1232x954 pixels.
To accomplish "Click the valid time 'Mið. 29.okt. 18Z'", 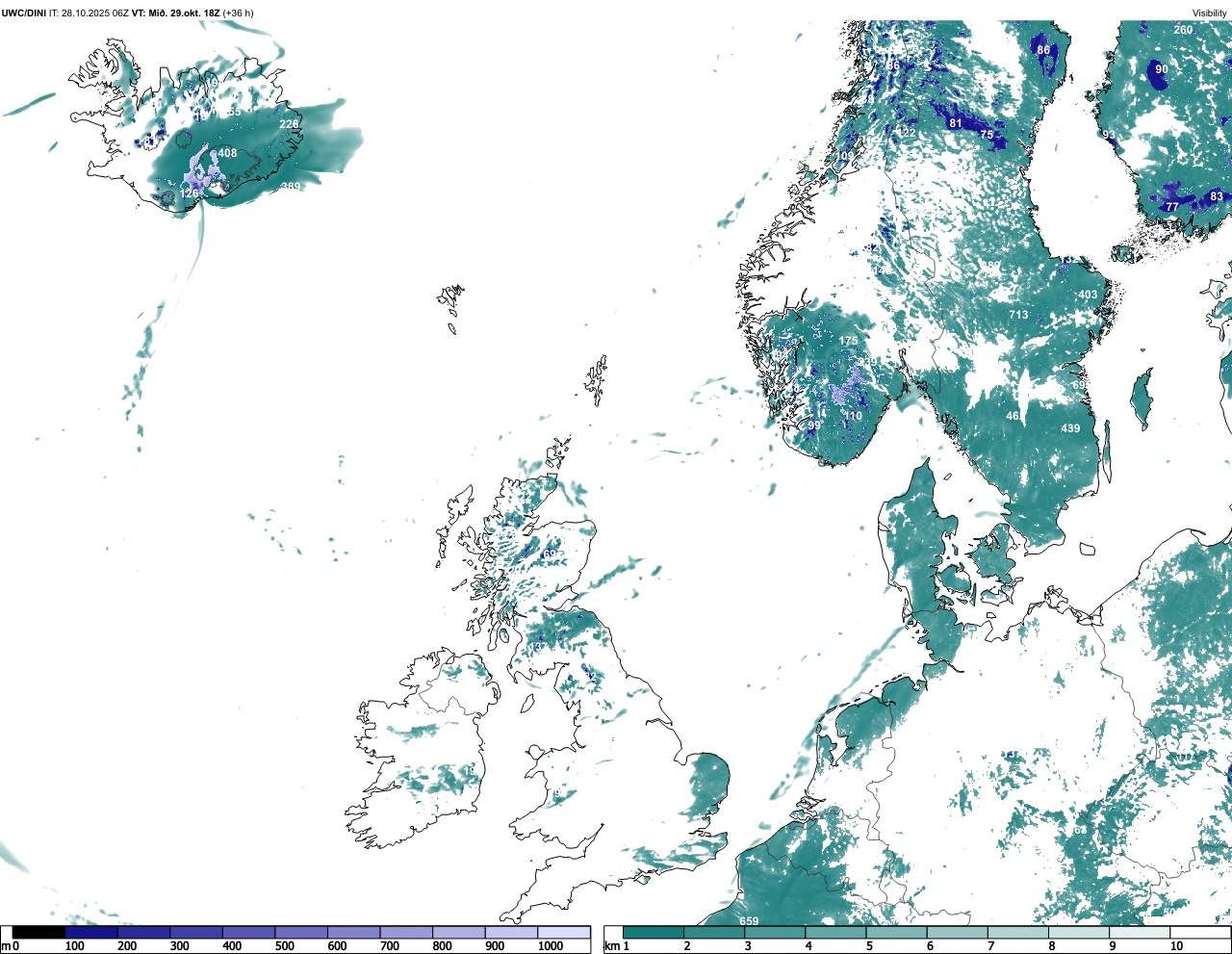I will pos(185,13).
